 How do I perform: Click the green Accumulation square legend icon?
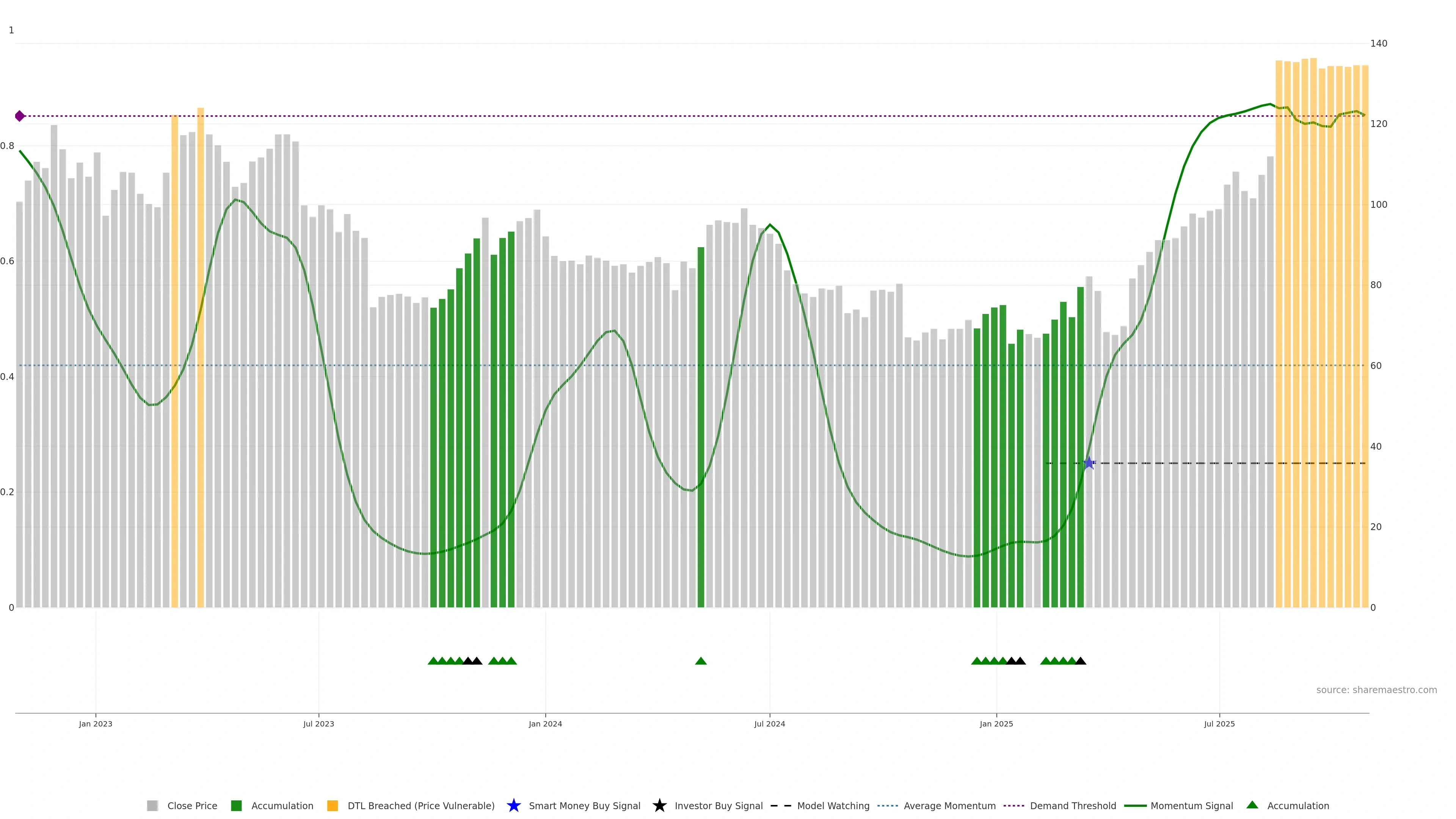pos(236,805)
